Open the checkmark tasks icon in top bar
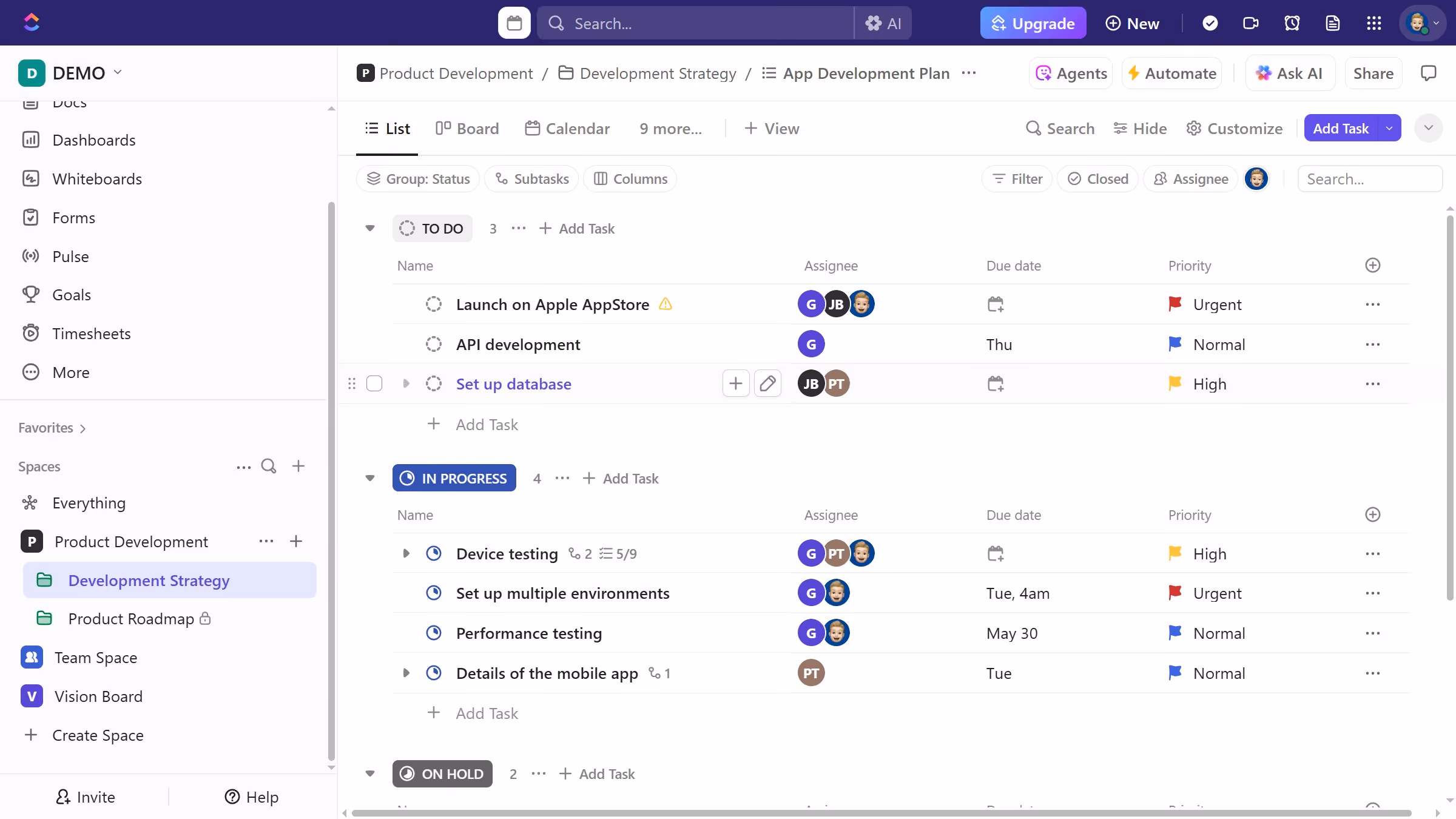1456x819 pixels. pyautogui.click(x=1210, y=23)
